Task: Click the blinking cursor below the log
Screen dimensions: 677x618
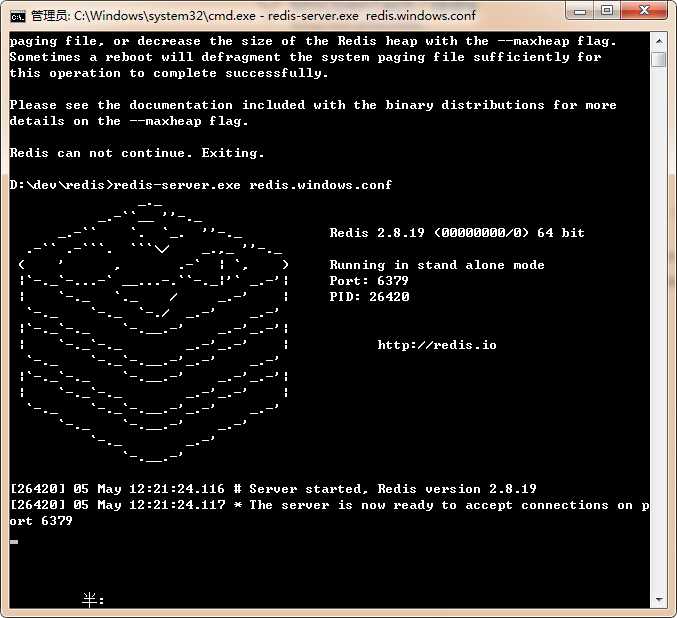Action: [x=14, y=542]
